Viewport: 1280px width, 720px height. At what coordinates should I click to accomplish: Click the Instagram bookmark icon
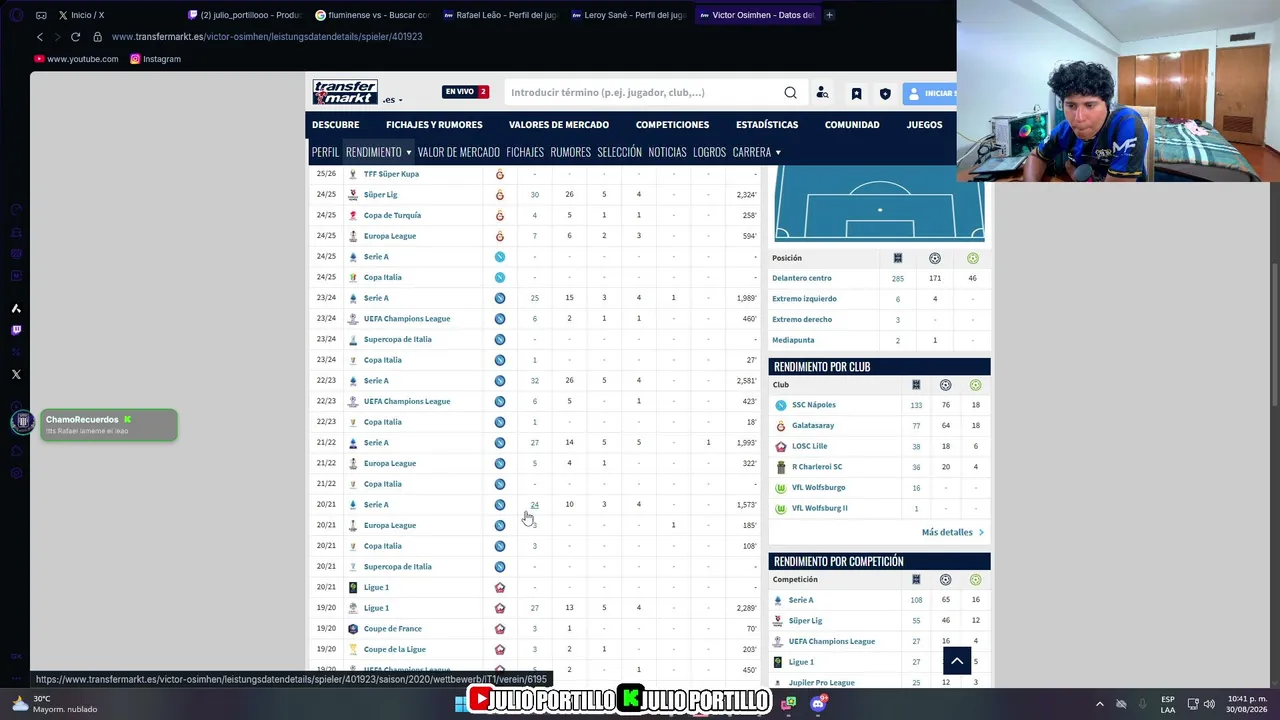pyautogui.click(x=135, y=59)
